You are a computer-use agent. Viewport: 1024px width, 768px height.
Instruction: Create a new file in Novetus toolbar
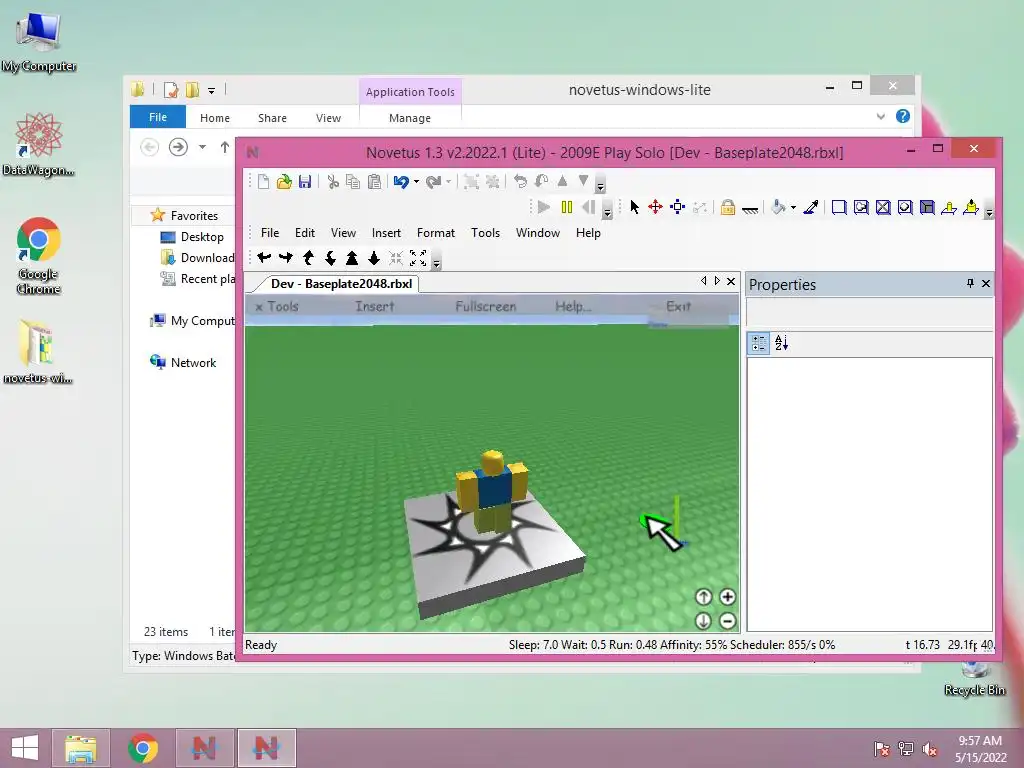coord(263,182)
